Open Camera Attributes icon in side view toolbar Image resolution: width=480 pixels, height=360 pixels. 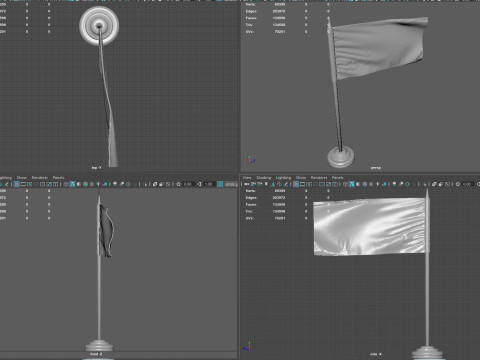click(260, 184)
